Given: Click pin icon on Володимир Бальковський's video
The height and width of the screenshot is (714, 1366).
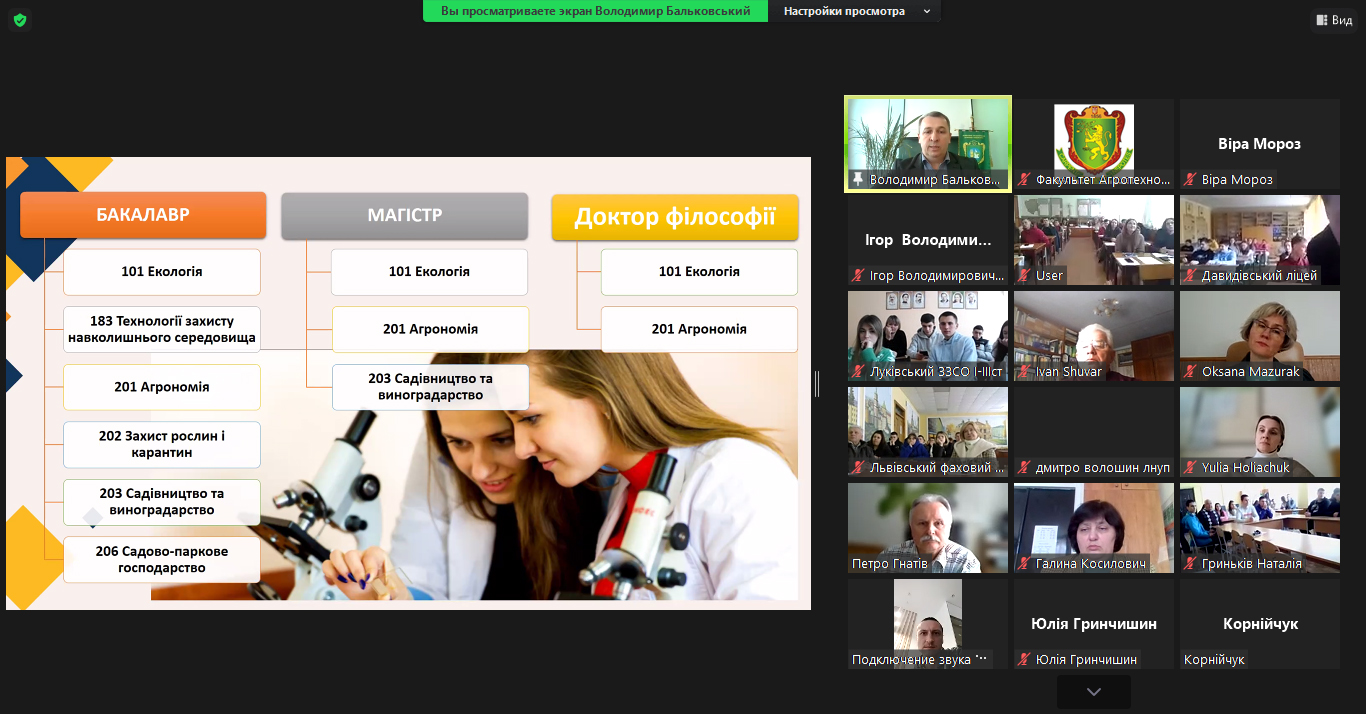Looking at the screenshot, I should 858,180.
